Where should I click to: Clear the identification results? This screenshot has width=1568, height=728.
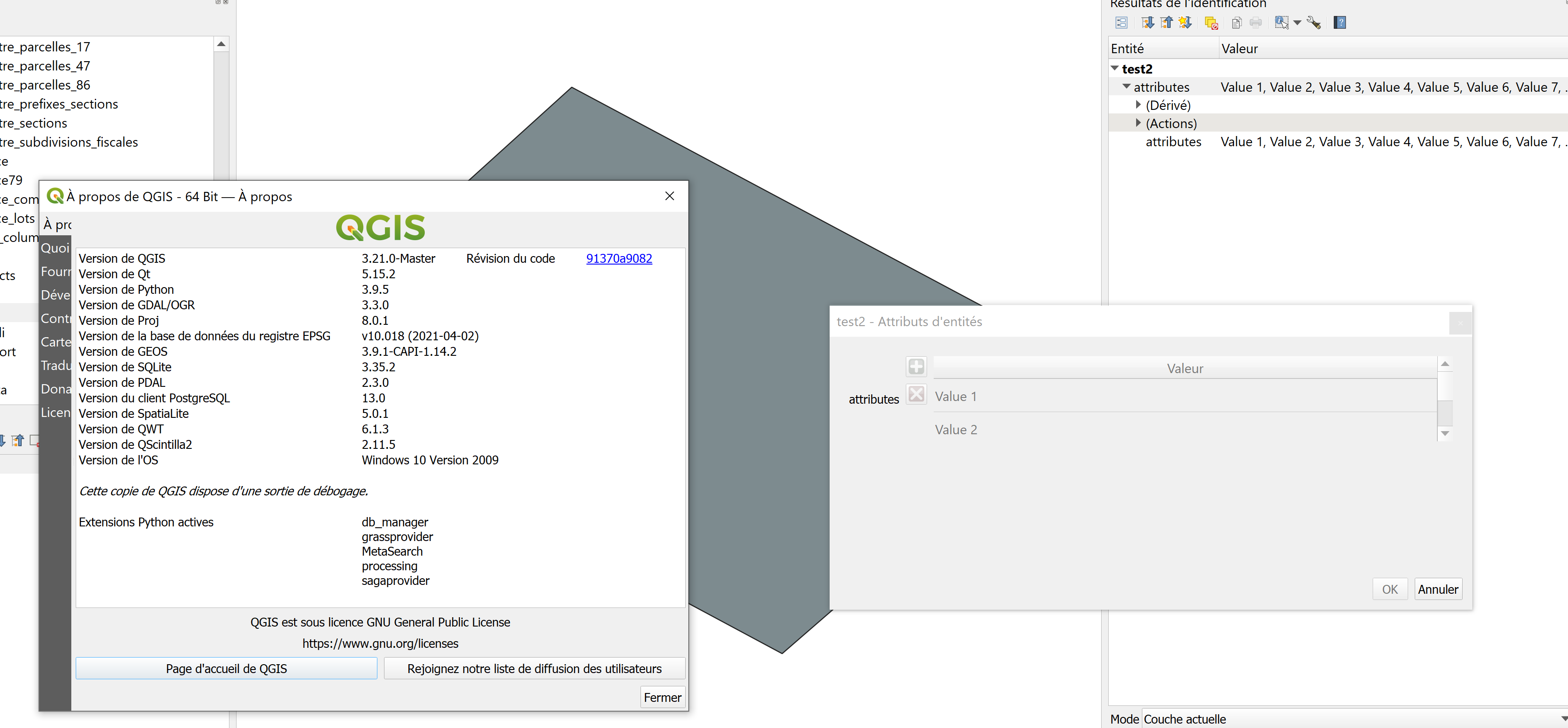pos(1211,23)
